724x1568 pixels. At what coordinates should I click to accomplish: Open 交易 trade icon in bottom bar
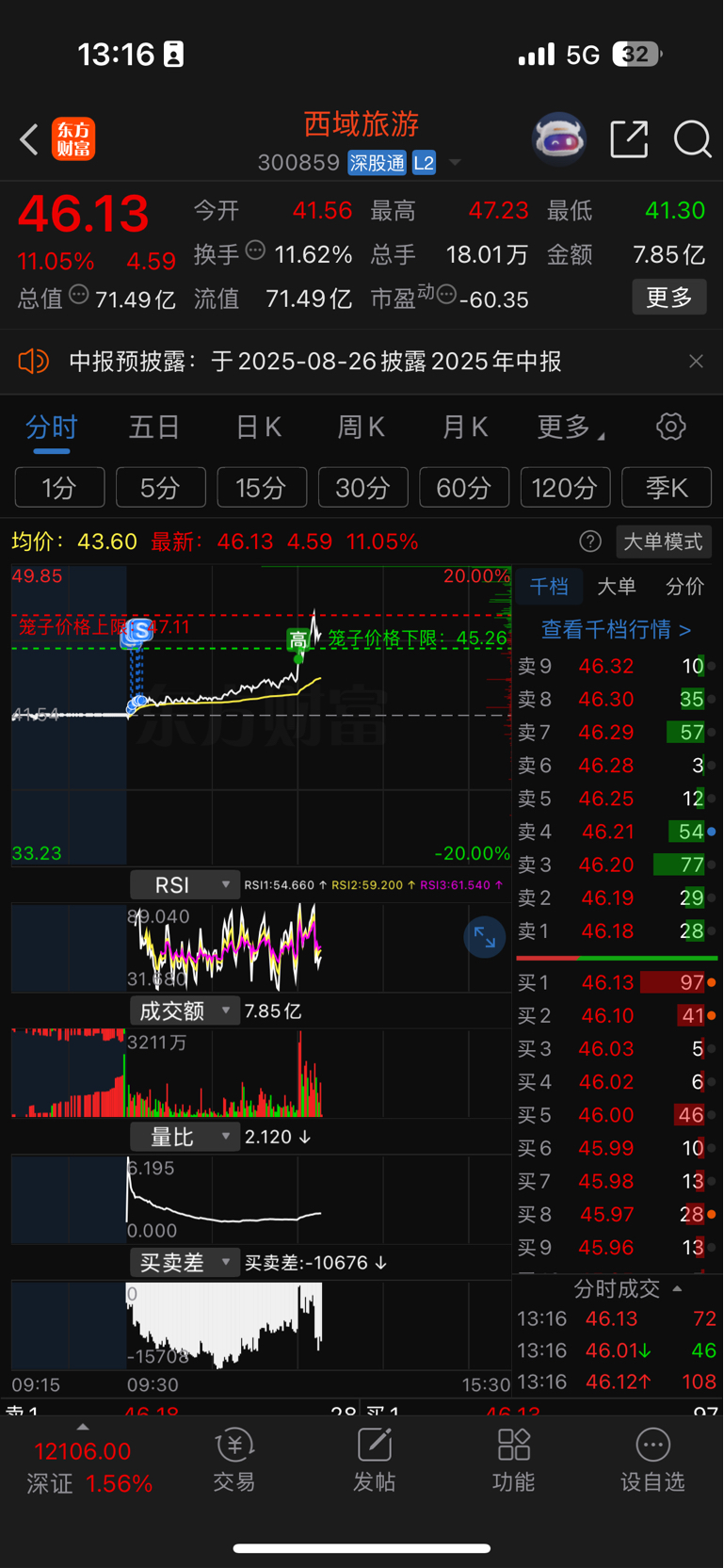click(x=233, y=1460)
